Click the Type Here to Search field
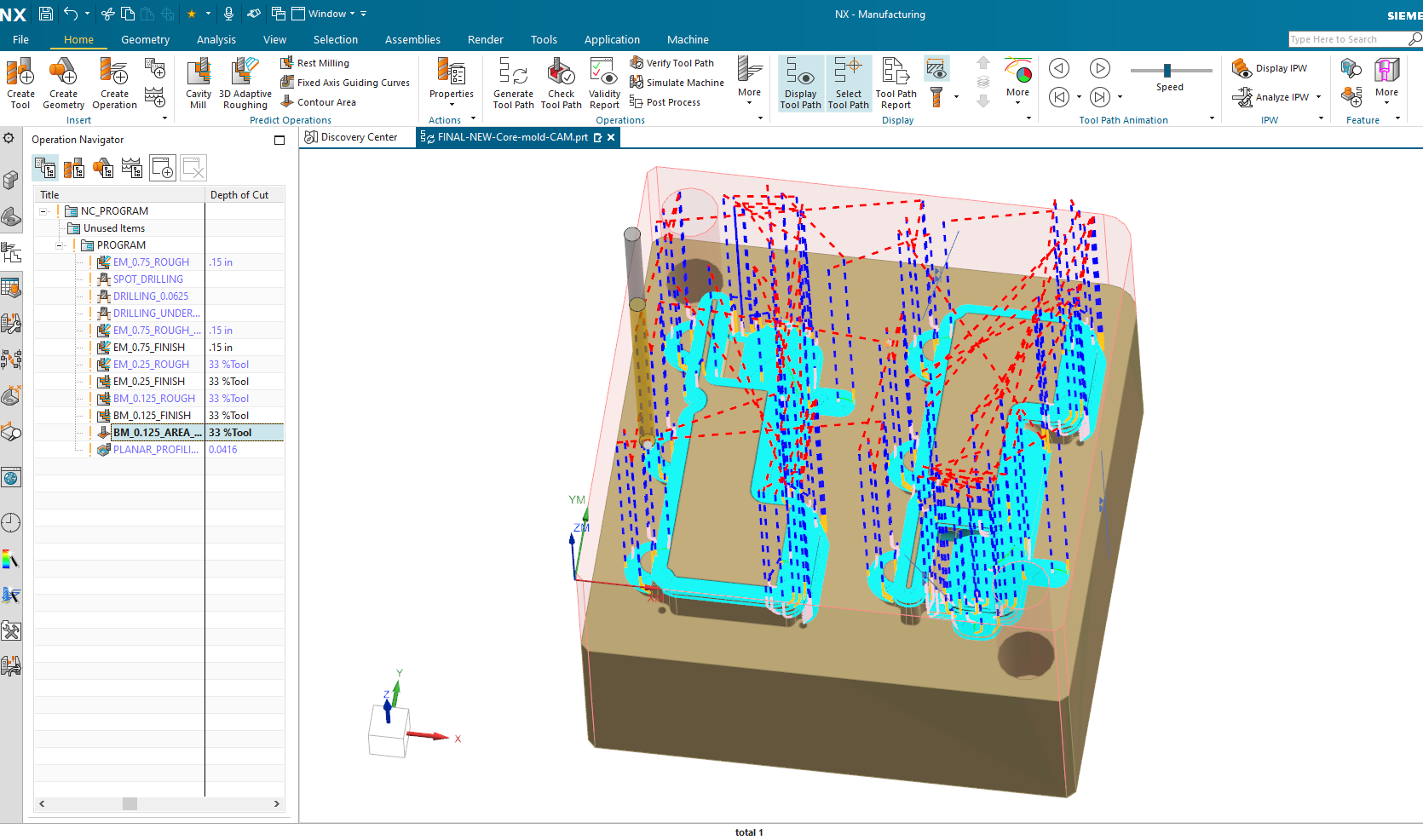1423x840 pixels. [1348, 39]
